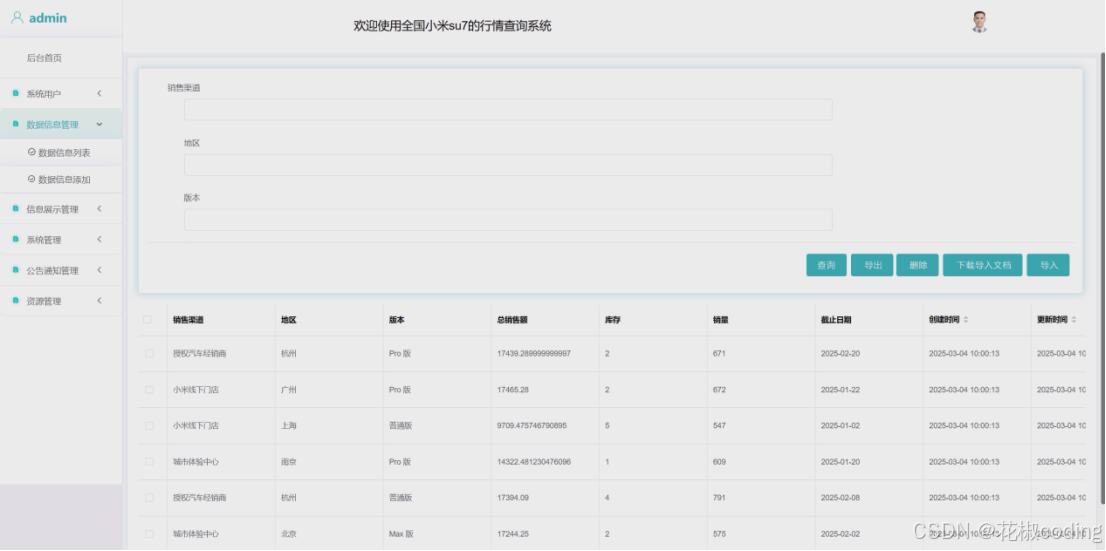Screen dimensions: 1106x551
Task: Click the sales volume cell 791
Action: point(719,497)
